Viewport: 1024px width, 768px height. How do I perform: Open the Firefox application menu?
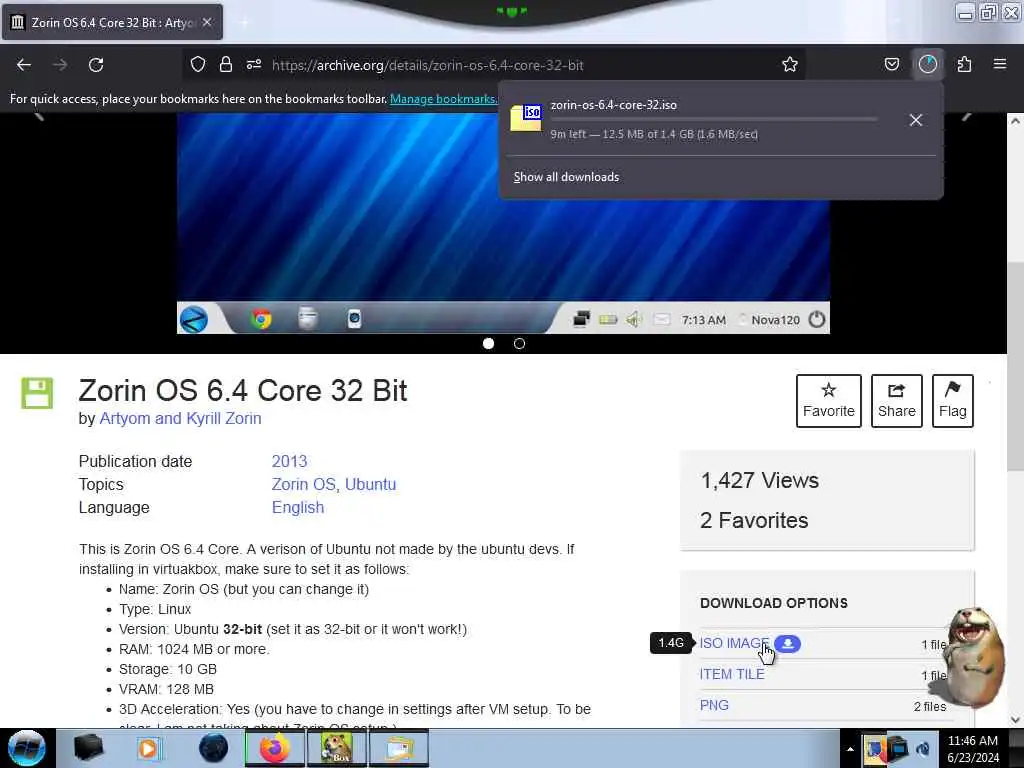coord(1000,65)
